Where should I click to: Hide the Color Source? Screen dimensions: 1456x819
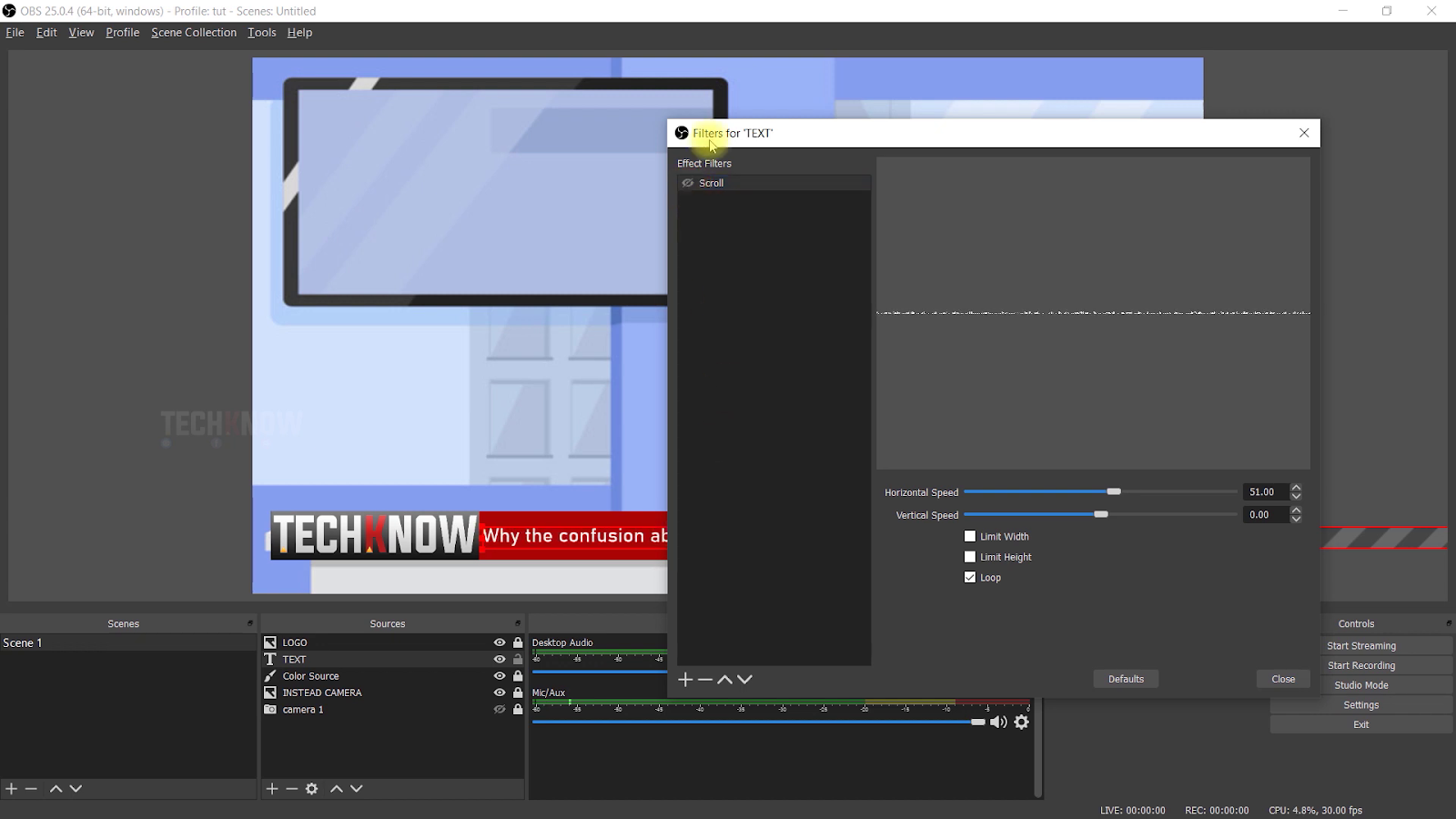click(500, 676)
